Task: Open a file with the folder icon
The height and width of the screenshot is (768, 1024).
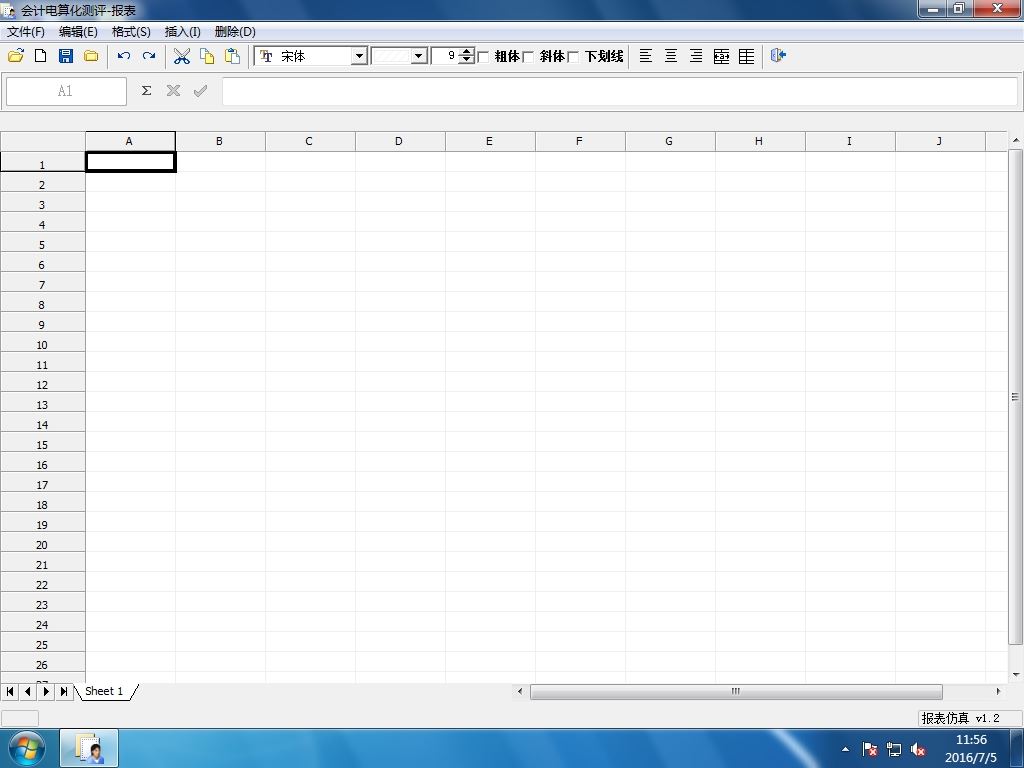Action: tap(16, 56)
